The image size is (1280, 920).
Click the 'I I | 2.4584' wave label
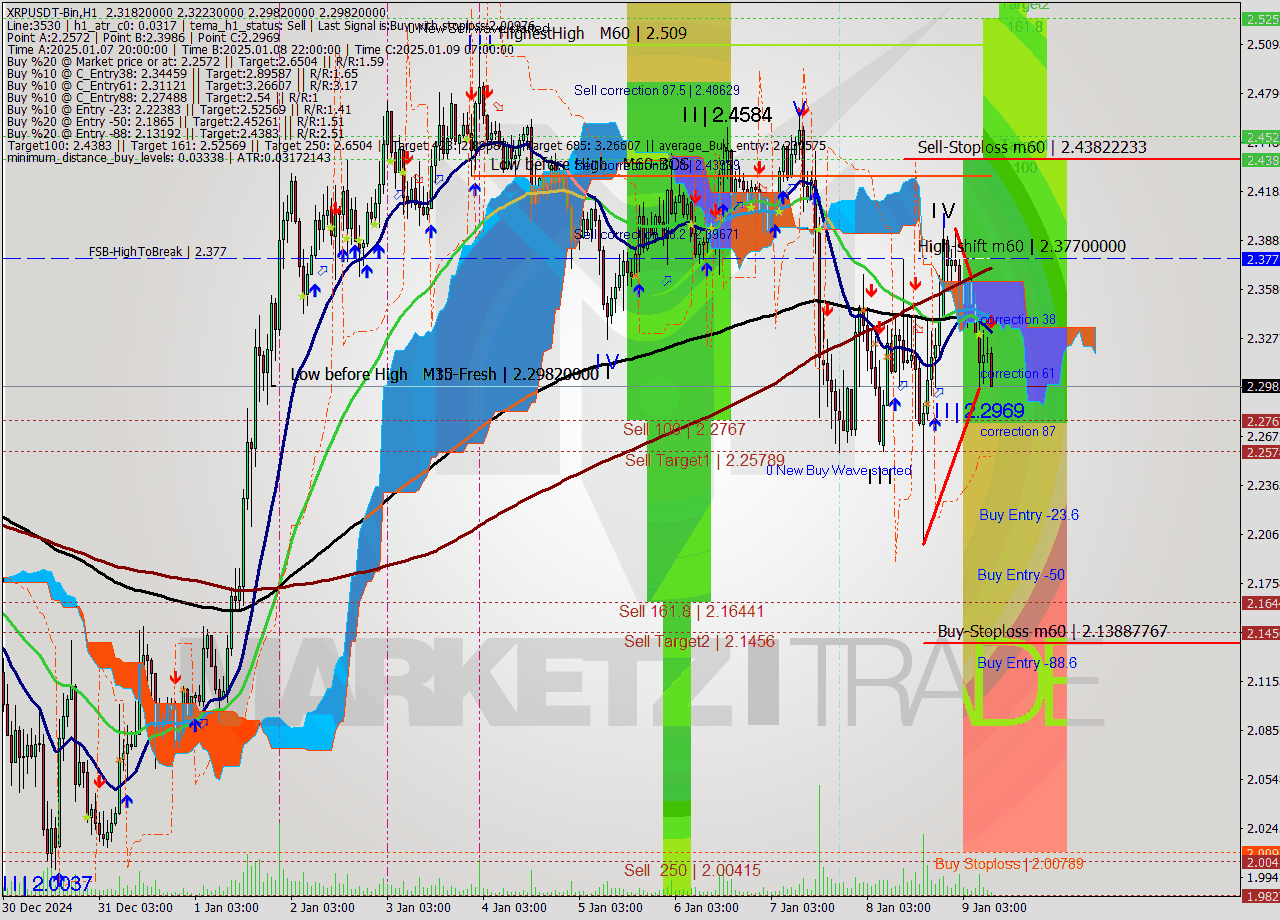[727, 115]
